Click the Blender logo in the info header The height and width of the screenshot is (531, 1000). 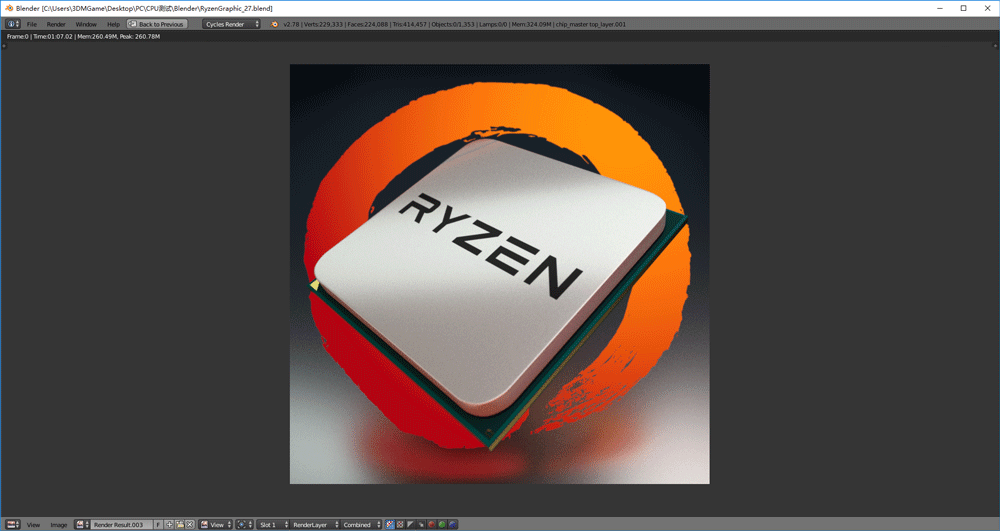275,24
